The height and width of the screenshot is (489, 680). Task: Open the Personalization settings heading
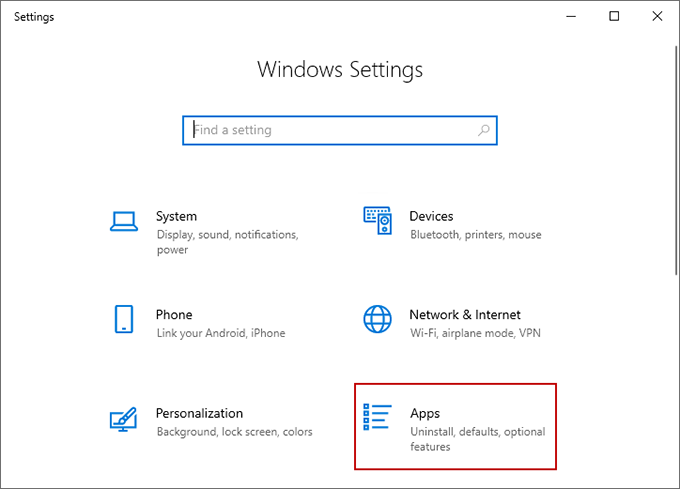199,413
